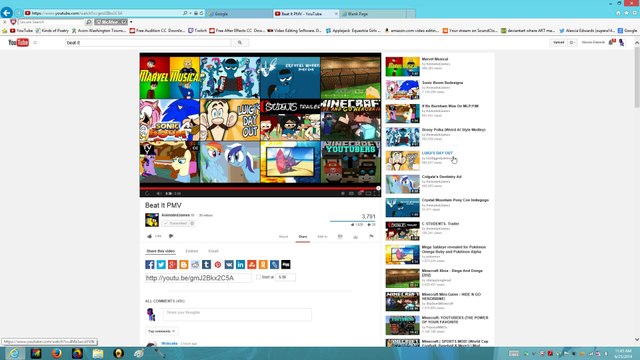Open Sonic Boom Redesigns suggested video
This screenshot has height=360, width=640.
(442, 83)
